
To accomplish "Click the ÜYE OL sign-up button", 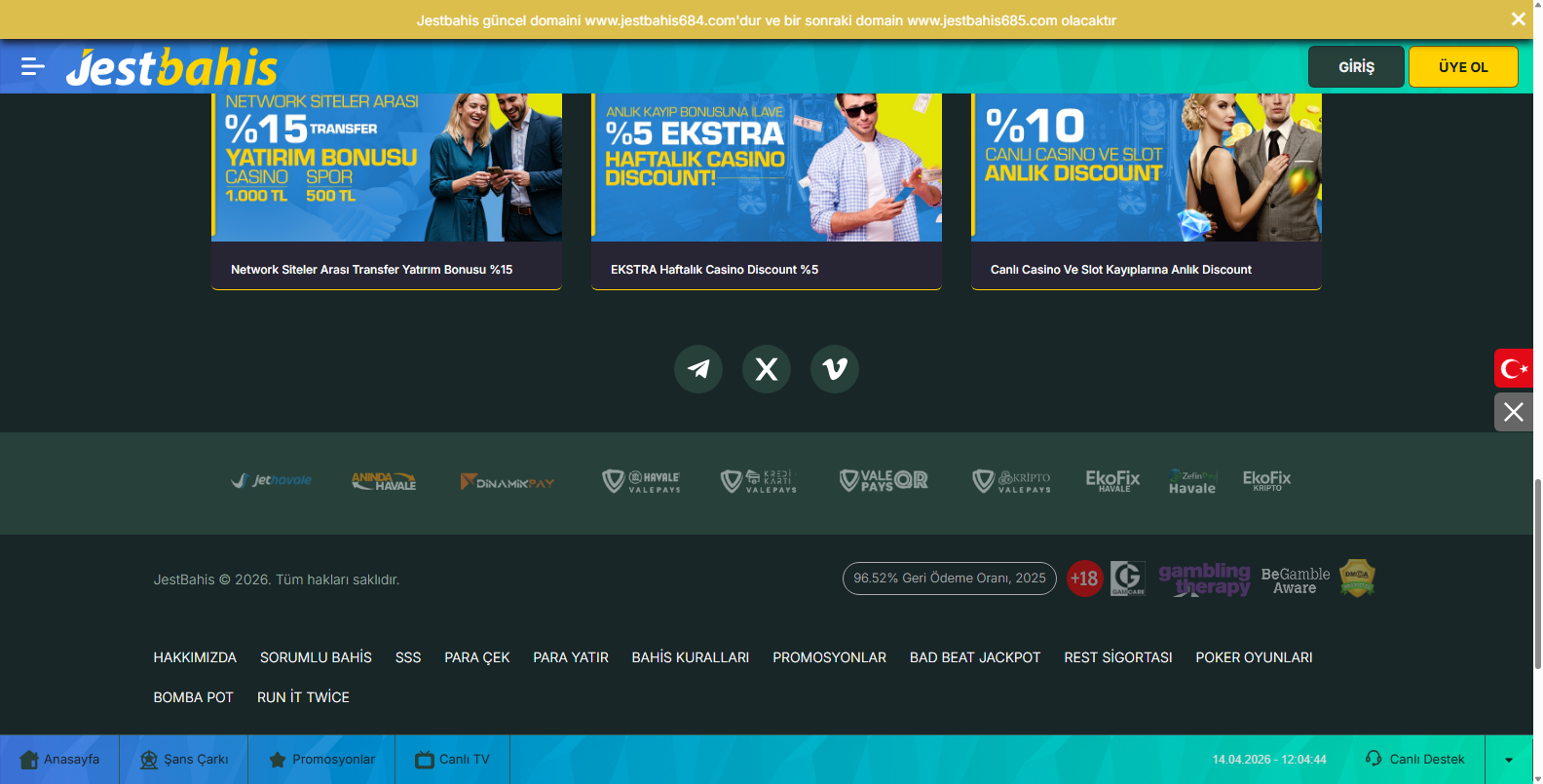I will coord(1463,67).
